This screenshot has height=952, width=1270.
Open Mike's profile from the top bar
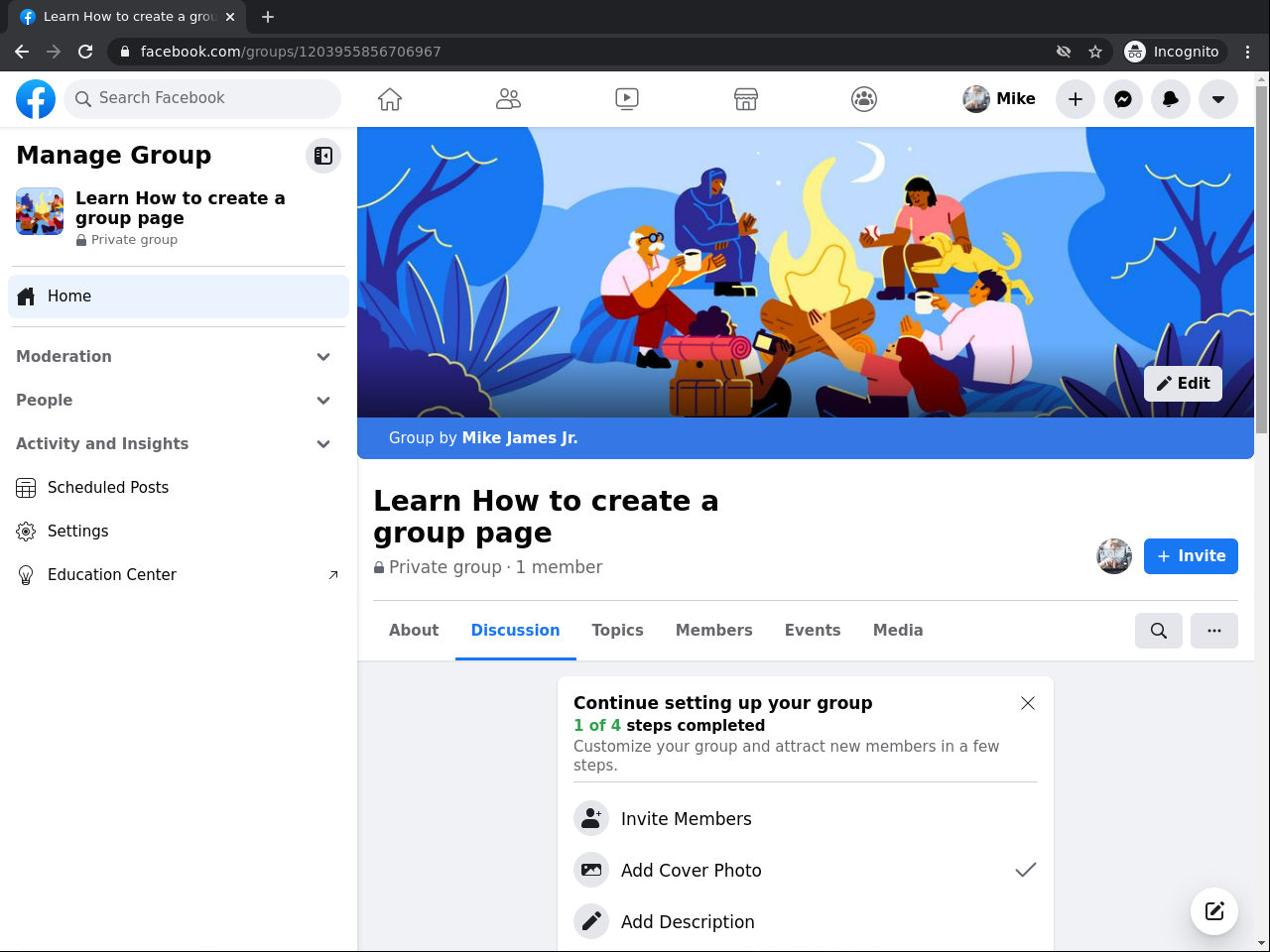[x=999, y=99]
